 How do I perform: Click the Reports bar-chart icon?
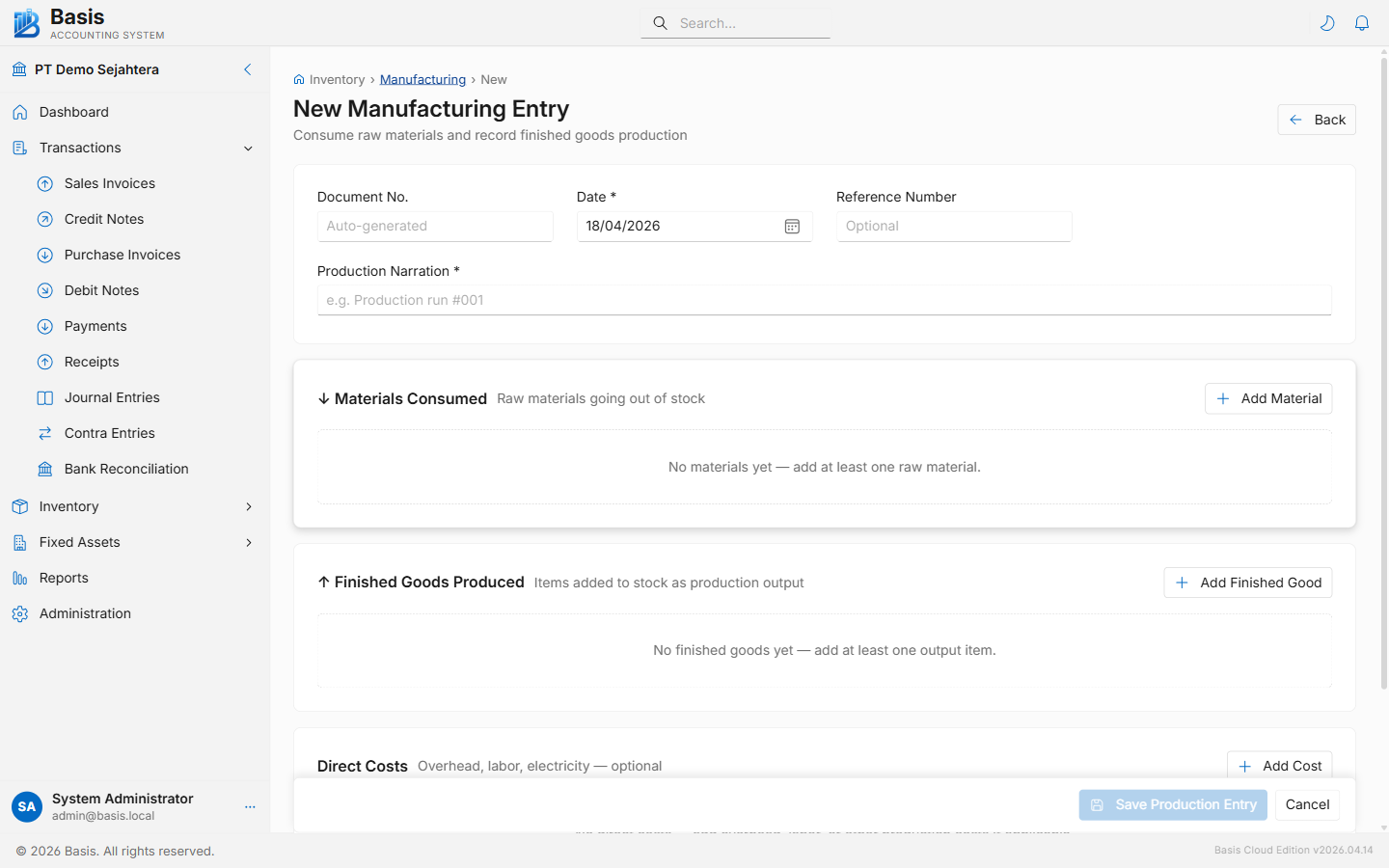[x=20, y=578]
